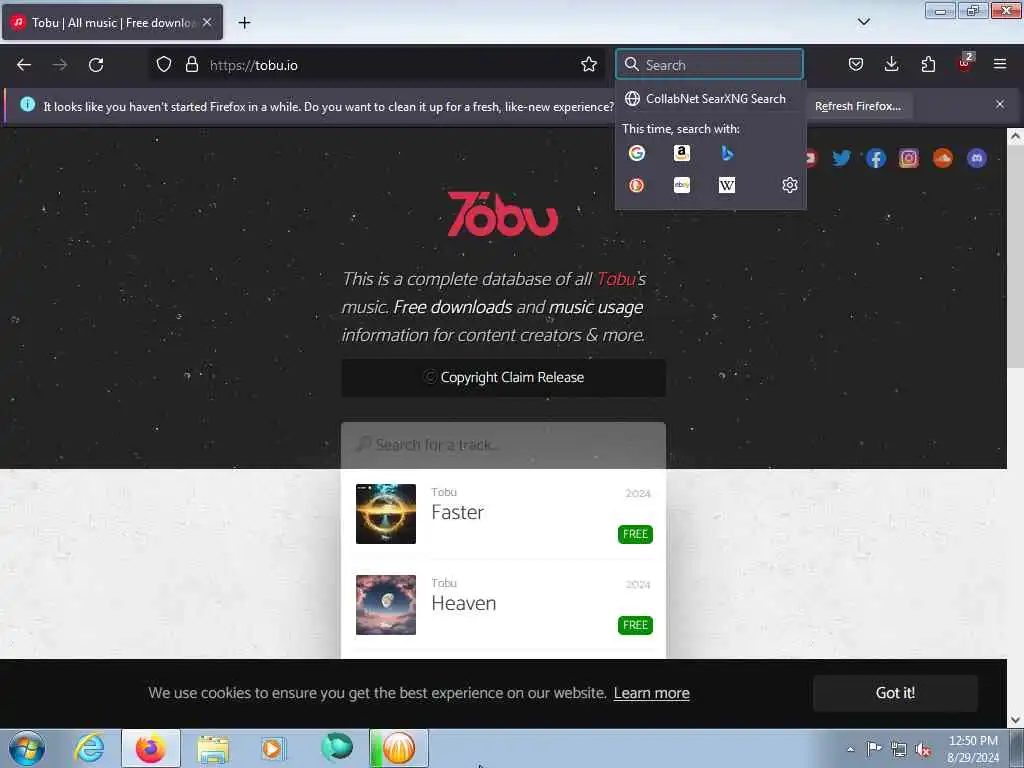Open the Faster track title
The image size is (1024, 768).
(x=457, y=512)
